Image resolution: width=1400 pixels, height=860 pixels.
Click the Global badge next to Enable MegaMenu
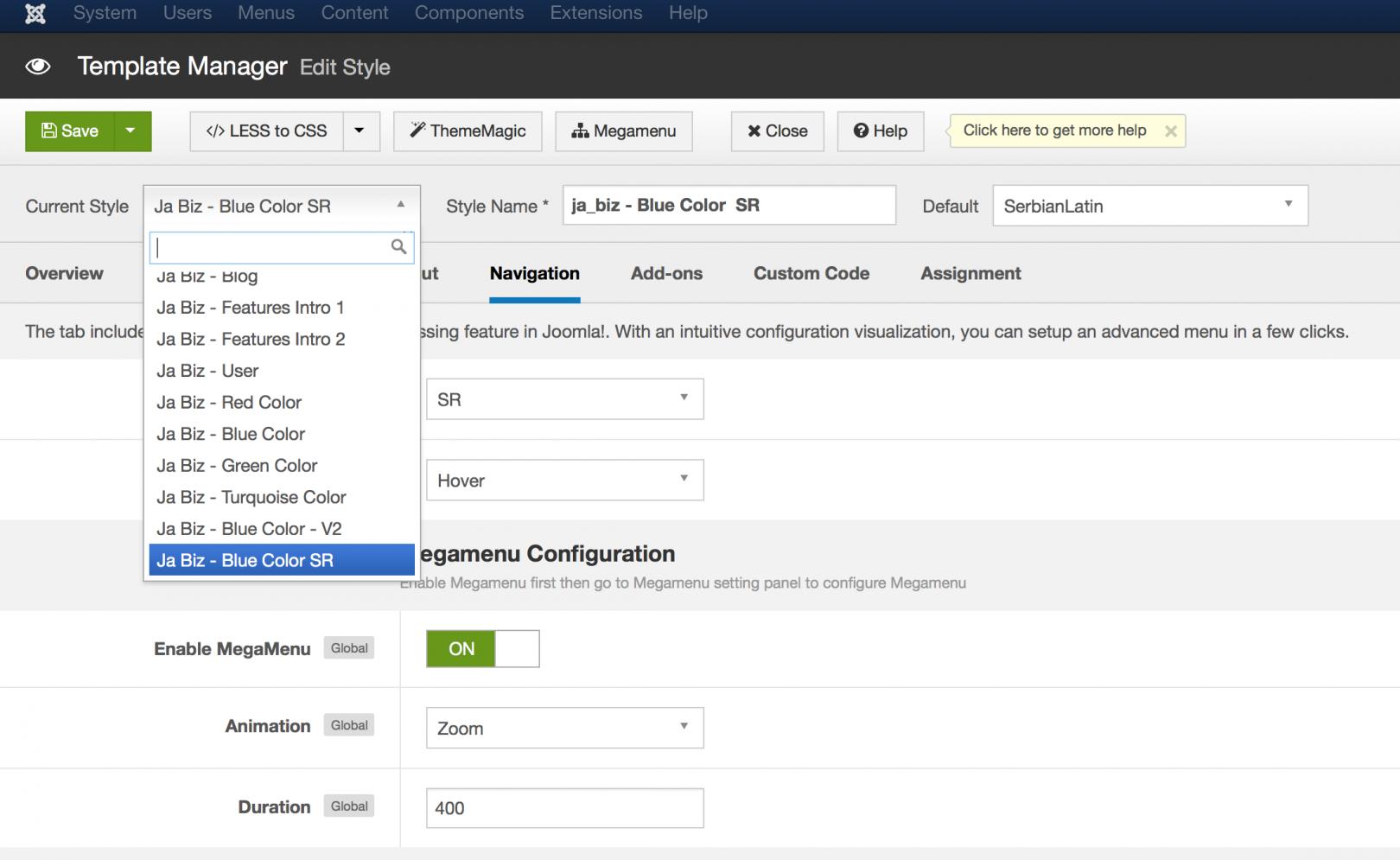click(x=349, y=648)
